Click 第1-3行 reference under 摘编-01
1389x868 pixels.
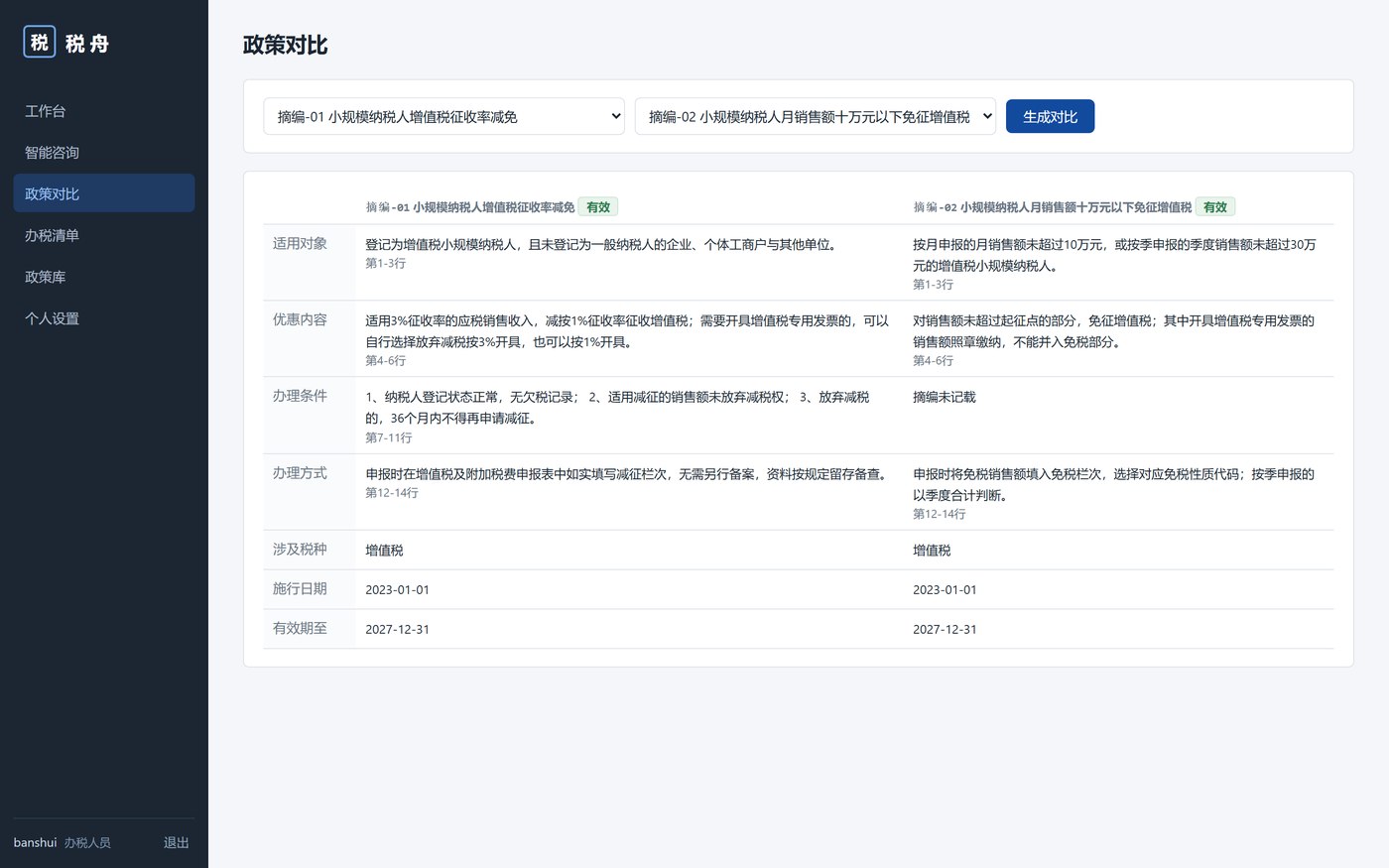coord(386,263)
